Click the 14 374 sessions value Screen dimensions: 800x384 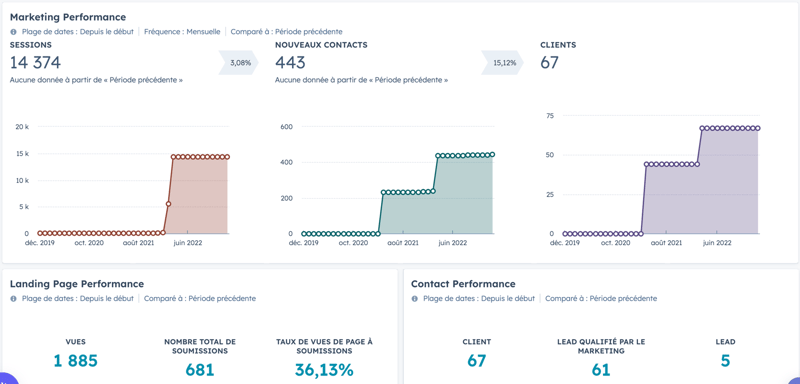pos(35,63)
